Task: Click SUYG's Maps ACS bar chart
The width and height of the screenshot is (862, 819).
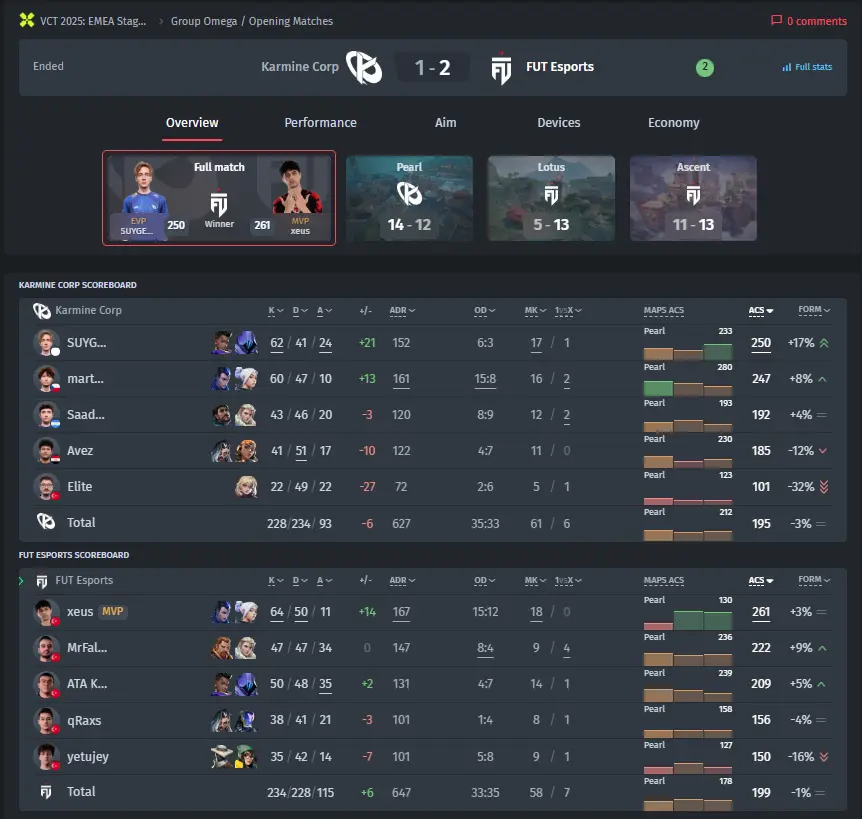Action: (688, 351)
